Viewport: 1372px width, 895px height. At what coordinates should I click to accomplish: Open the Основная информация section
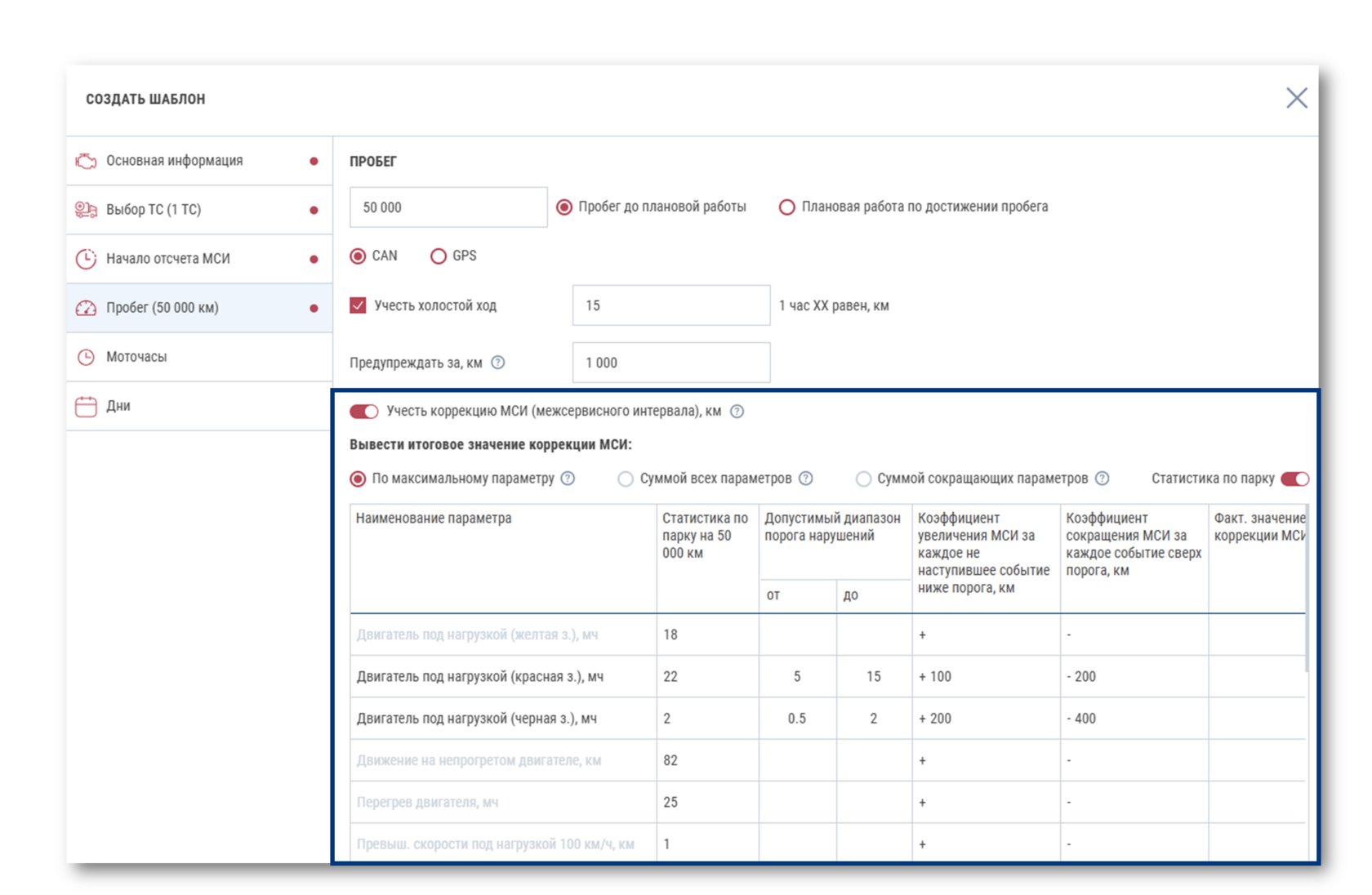199,161
